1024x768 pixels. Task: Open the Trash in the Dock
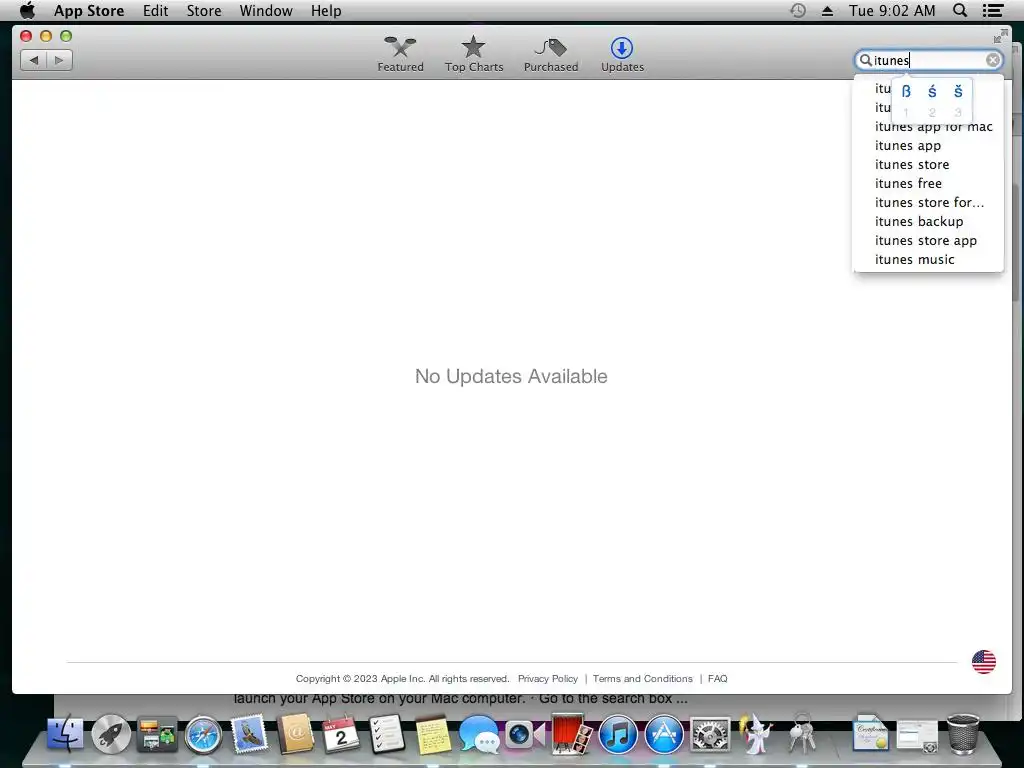pyautogui.click(x=963, y=734)
